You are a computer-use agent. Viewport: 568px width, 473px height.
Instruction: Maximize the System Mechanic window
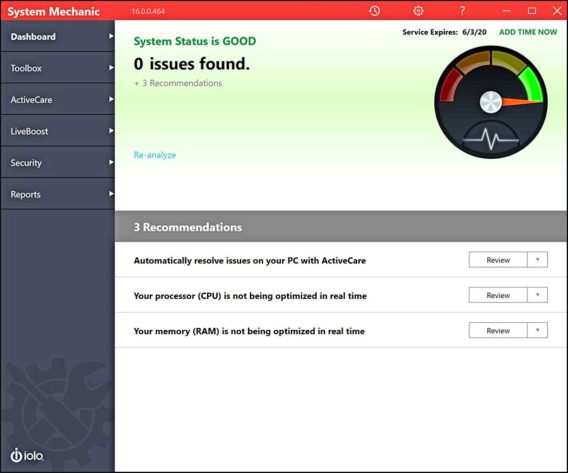coord(532,11)
